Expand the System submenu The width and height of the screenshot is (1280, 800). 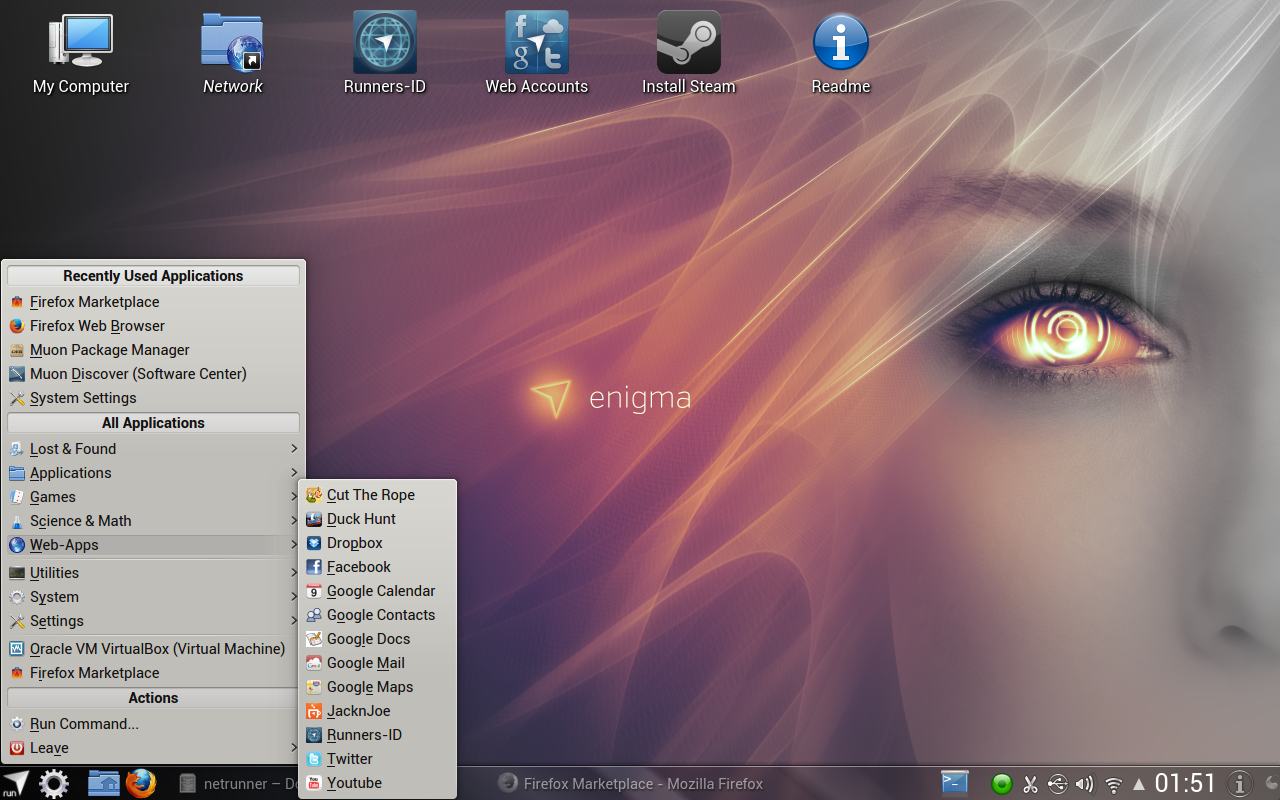click(153, 597)
